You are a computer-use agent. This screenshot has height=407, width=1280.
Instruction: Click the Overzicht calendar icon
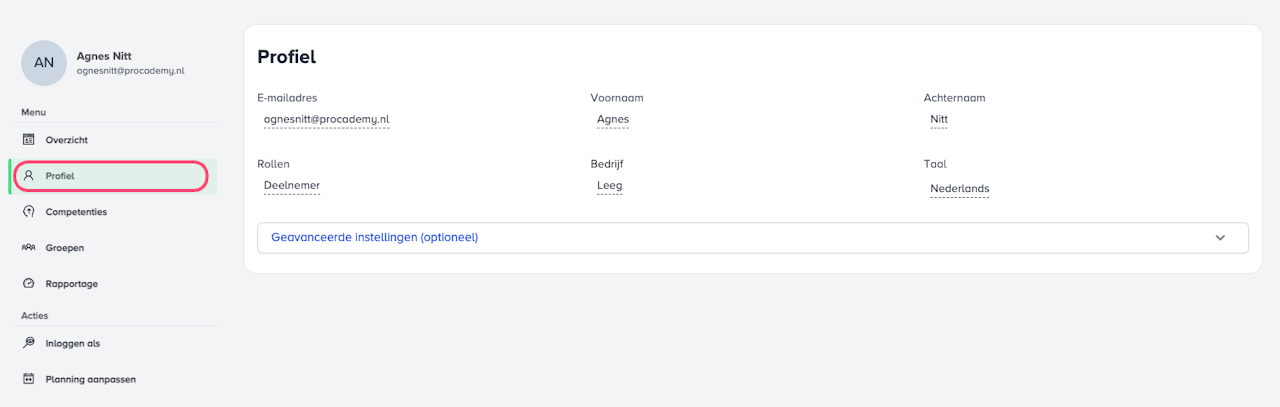(29, 140)
